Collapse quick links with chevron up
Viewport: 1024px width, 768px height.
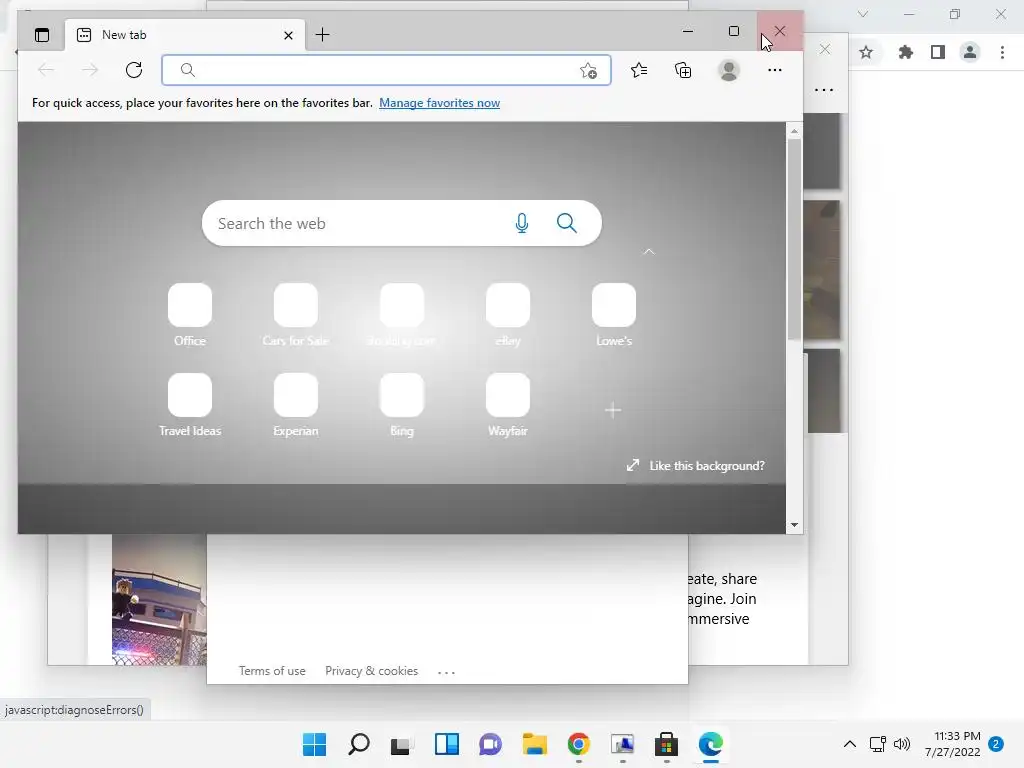tap(648, 251)
